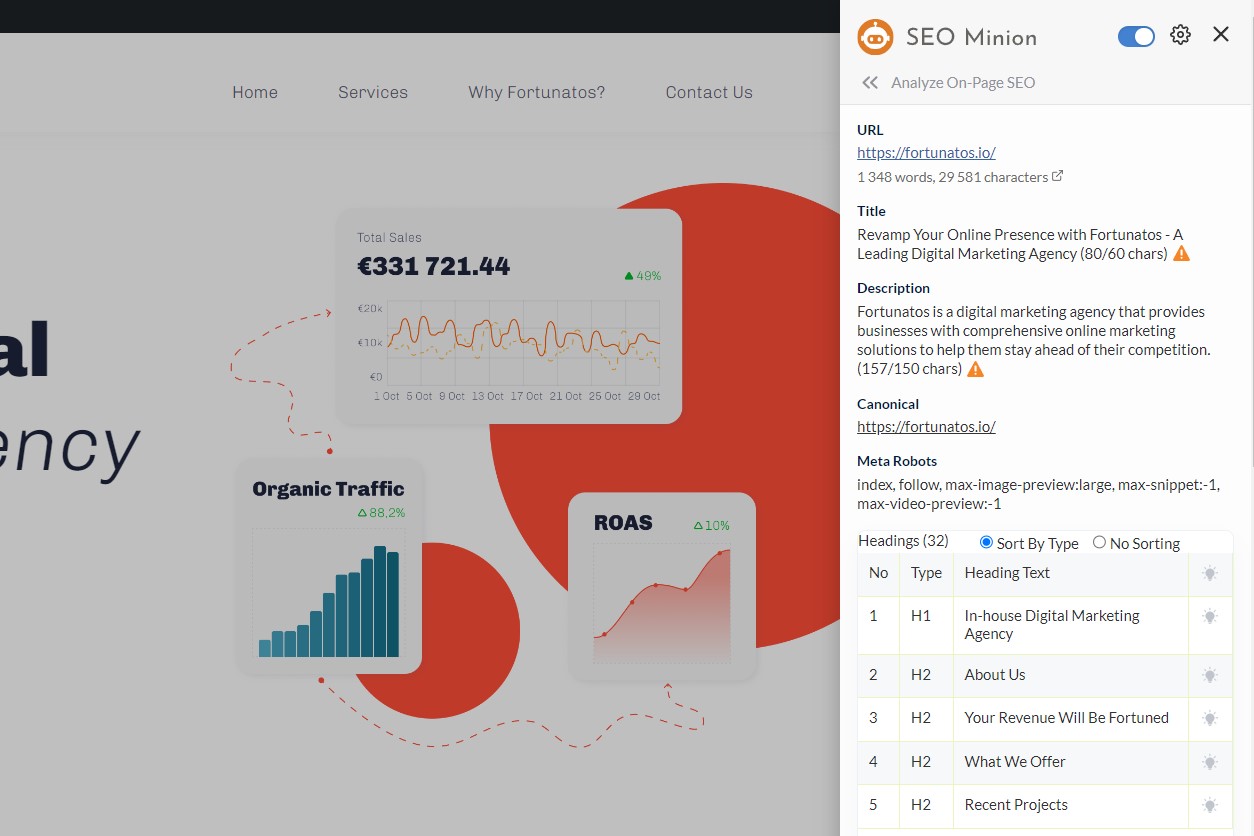
Task: Highlight the Recent Projects heading via lightbulb
Action: [1210, 805]
